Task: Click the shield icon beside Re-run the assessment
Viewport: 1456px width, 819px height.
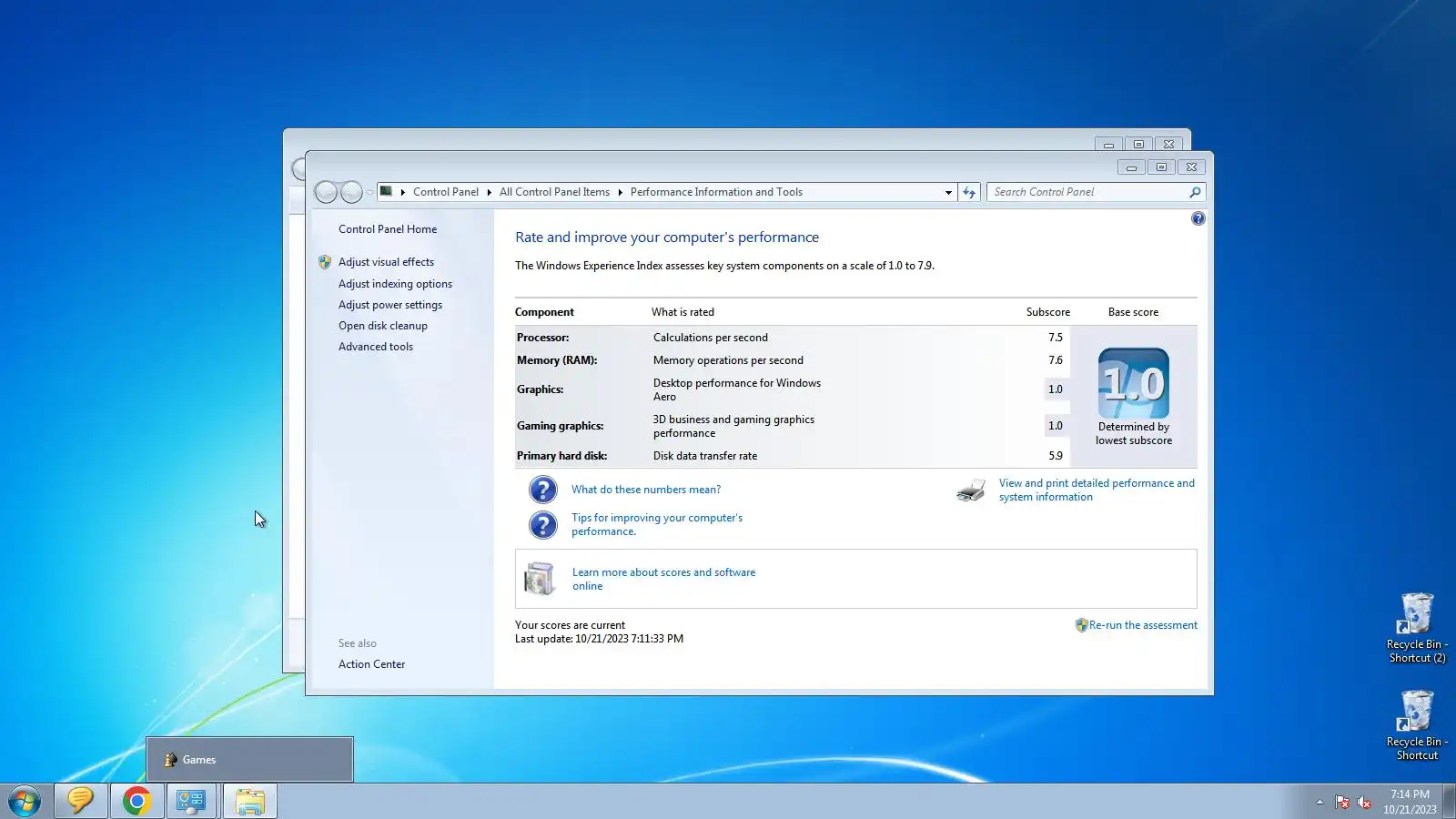Action: coord(1081,625)
